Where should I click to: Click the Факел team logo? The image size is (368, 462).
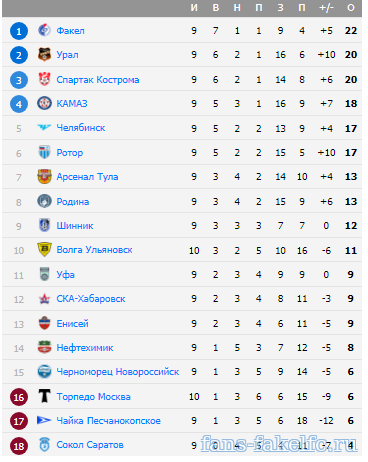pos(44,30)
